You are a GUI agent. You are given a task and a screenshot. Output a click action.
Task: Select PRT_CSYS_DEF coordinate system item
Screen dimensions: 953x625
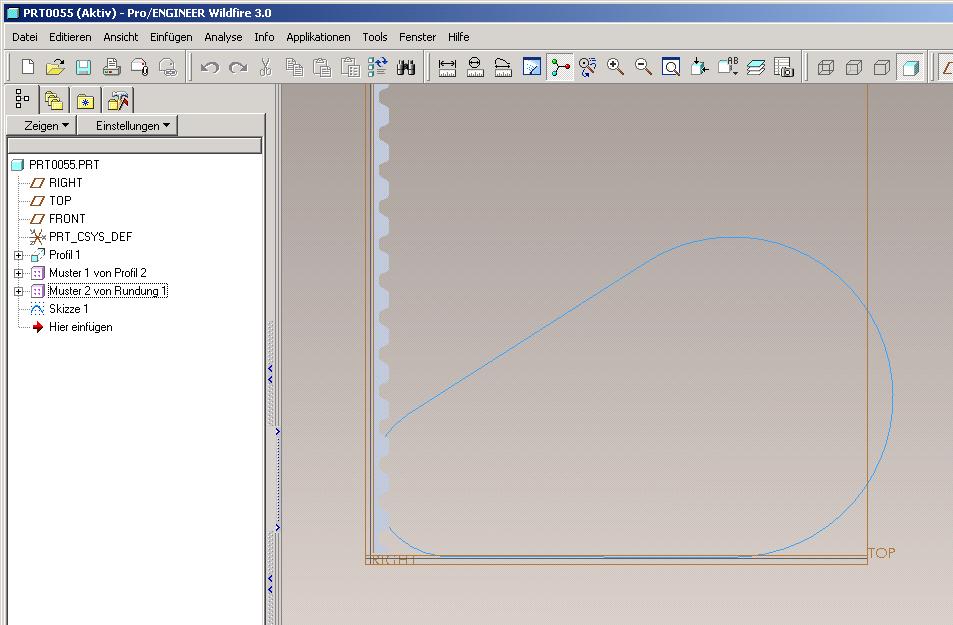[x=90, y=237]
